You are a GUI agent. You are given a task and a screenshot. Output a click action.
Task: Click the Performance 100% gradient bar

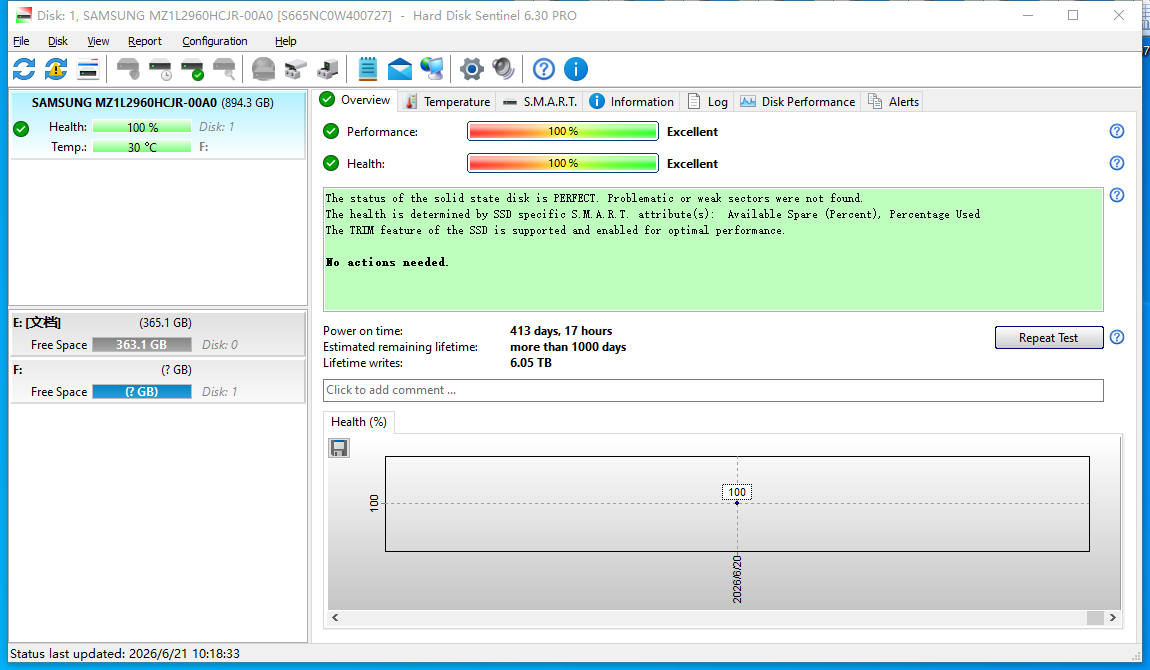point(563,131)
